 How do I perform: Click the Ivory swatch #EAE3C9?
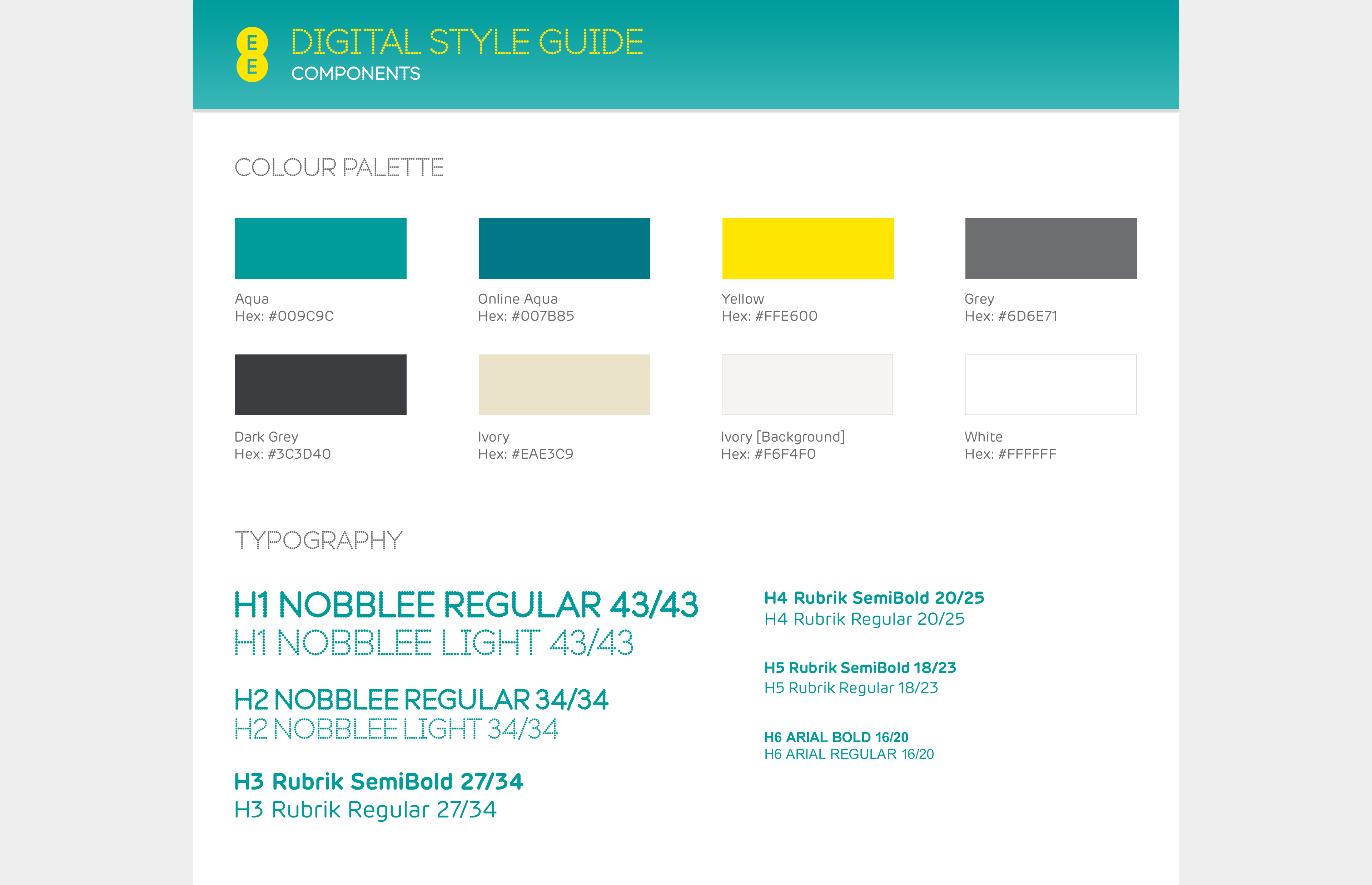pyautogui.click(x=564, y=384)
